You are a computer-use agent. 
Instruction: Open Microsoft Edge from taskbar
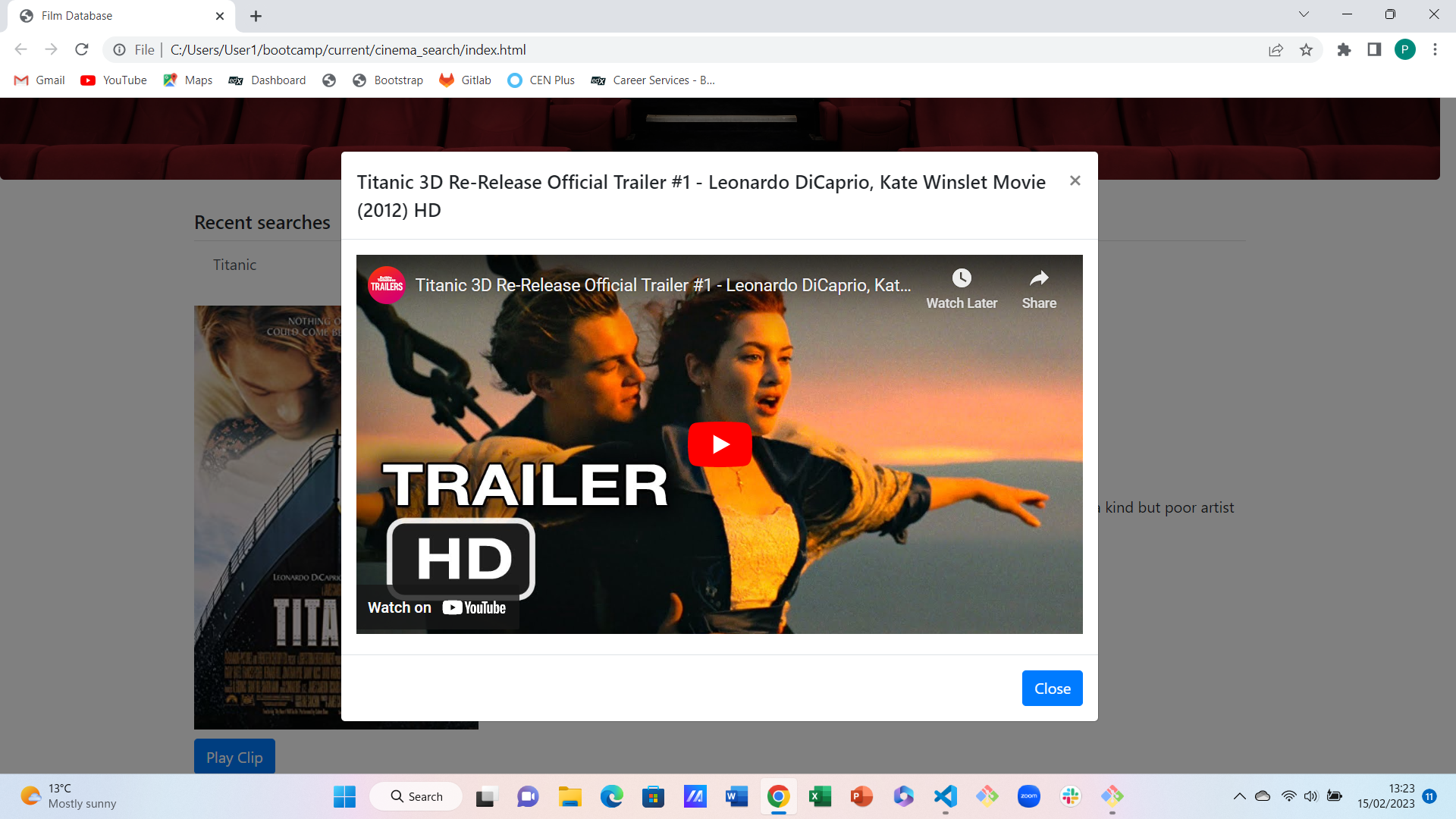pyautogui.click(x=611, y=796)
